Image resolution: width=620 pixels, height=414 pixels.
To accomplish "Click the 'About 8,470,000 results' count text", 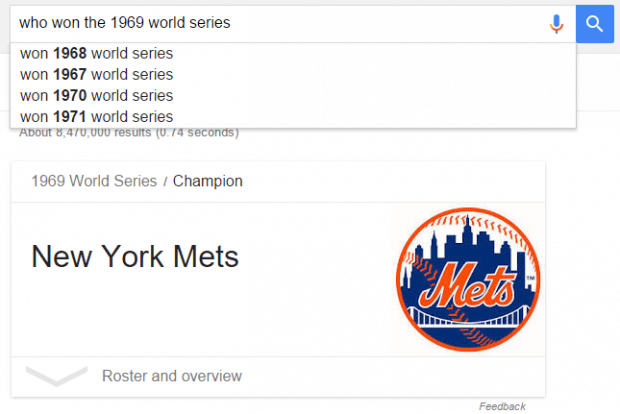I will [x=85, y=132].
